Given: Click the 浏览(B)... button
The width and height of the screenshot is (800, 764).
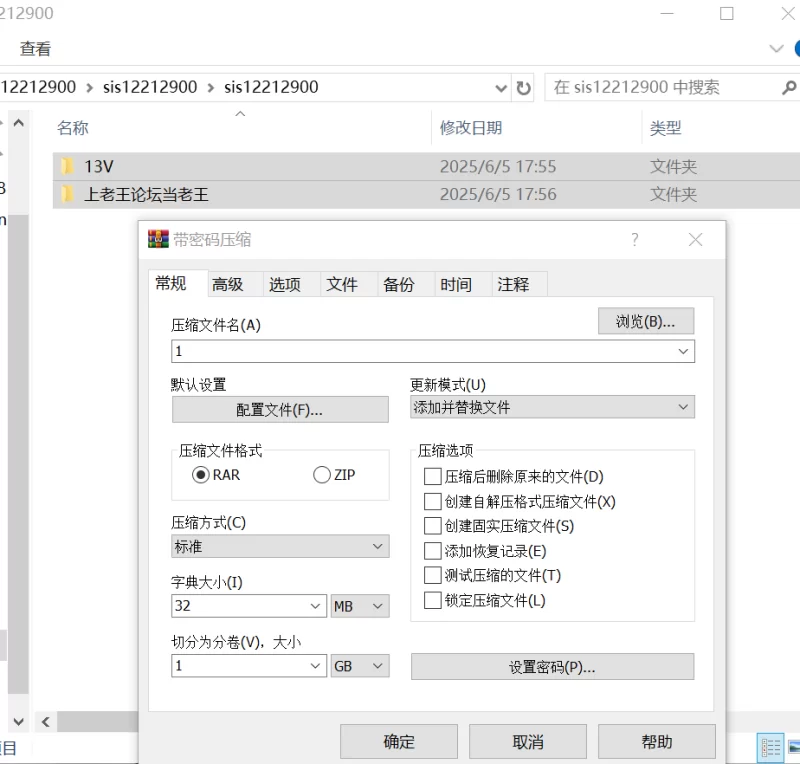Looking at the screenshot, I should pos(645,321).
